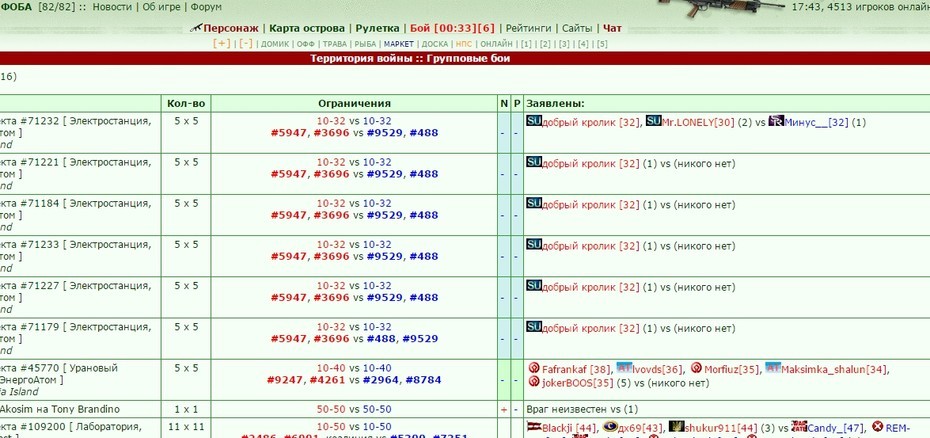Click red round icon before Morfiuz
This screenshot has height=438, width=930.
coord(696,369)
